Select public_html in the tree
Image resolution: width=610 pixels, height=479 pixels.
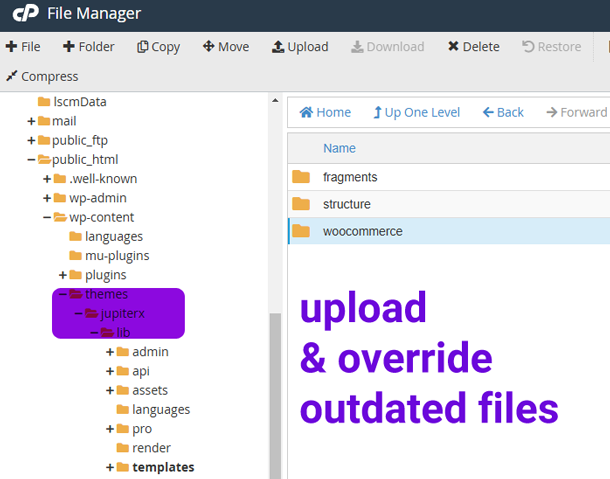coord(85,160)
